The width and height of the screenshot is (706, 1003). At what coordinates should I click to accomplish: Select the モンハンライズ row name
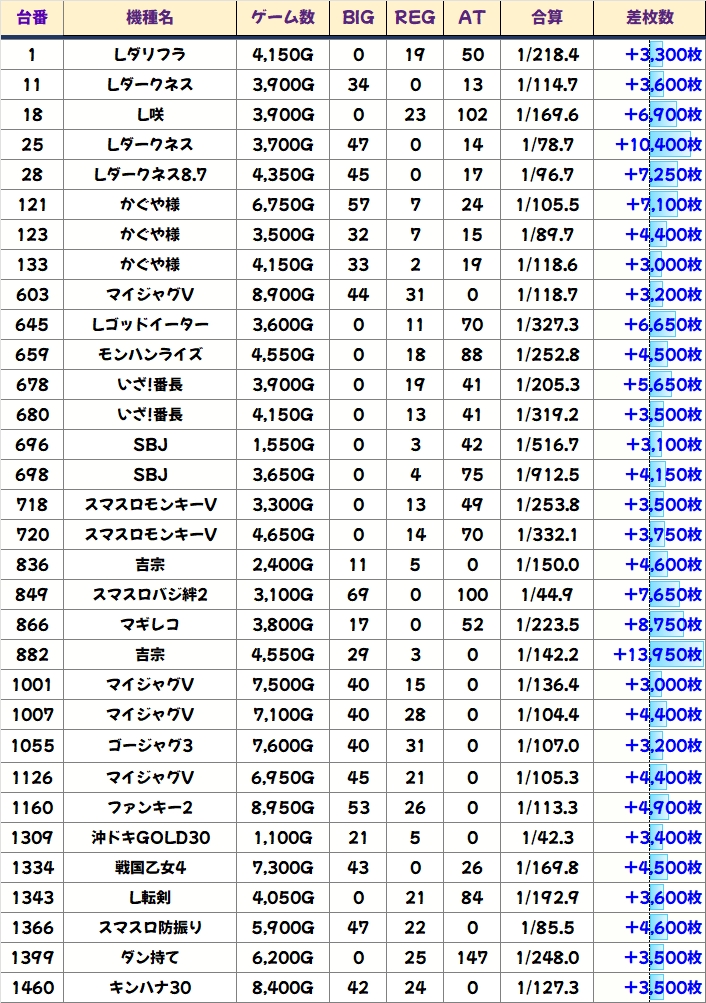pos(150,355)
